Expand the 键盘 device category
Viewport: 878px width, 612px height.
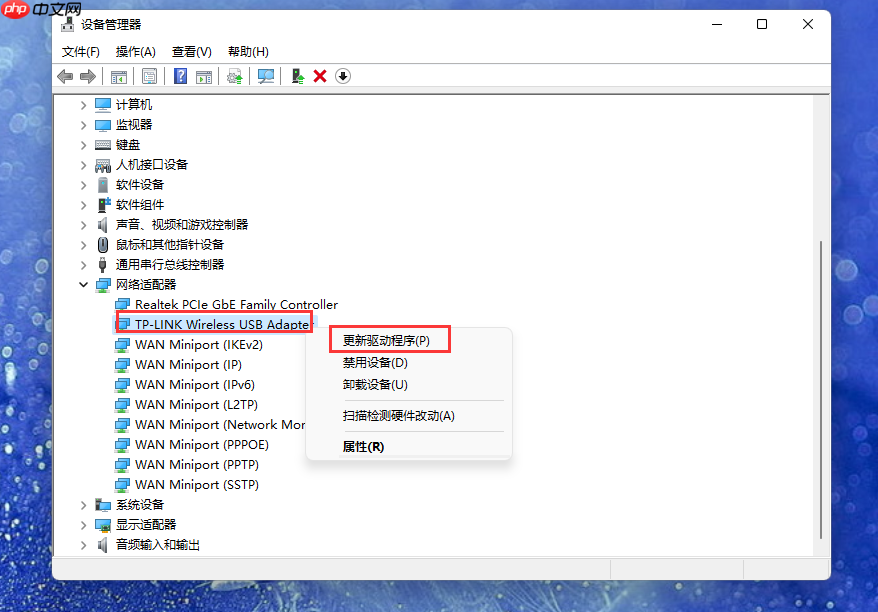click(x=84, y=144)
